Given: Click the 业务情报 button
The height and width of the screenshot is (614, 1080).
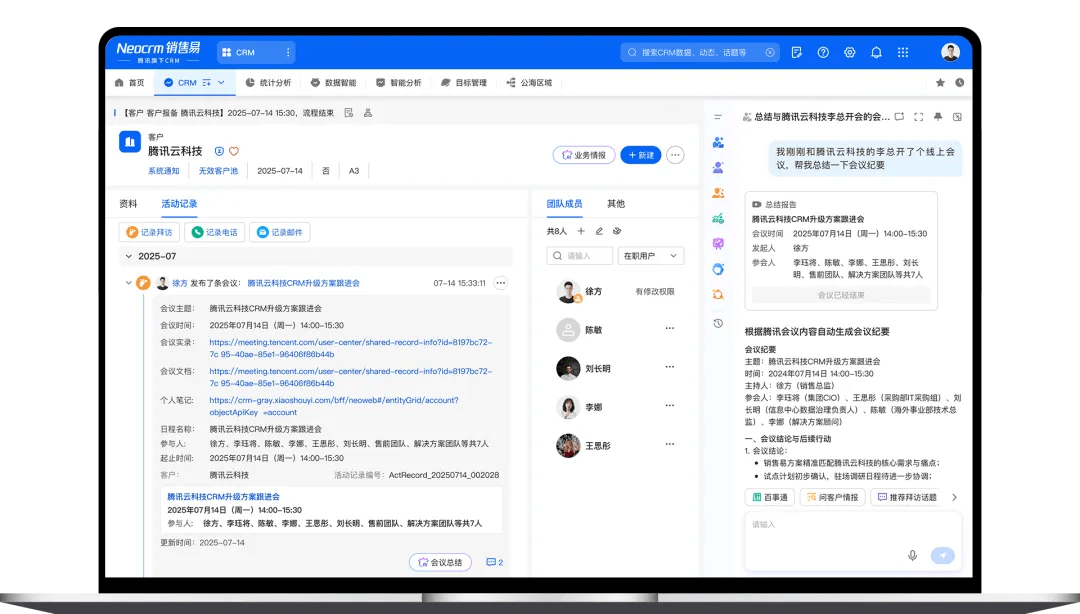Looking at the screenshot, I should (584, 155).
